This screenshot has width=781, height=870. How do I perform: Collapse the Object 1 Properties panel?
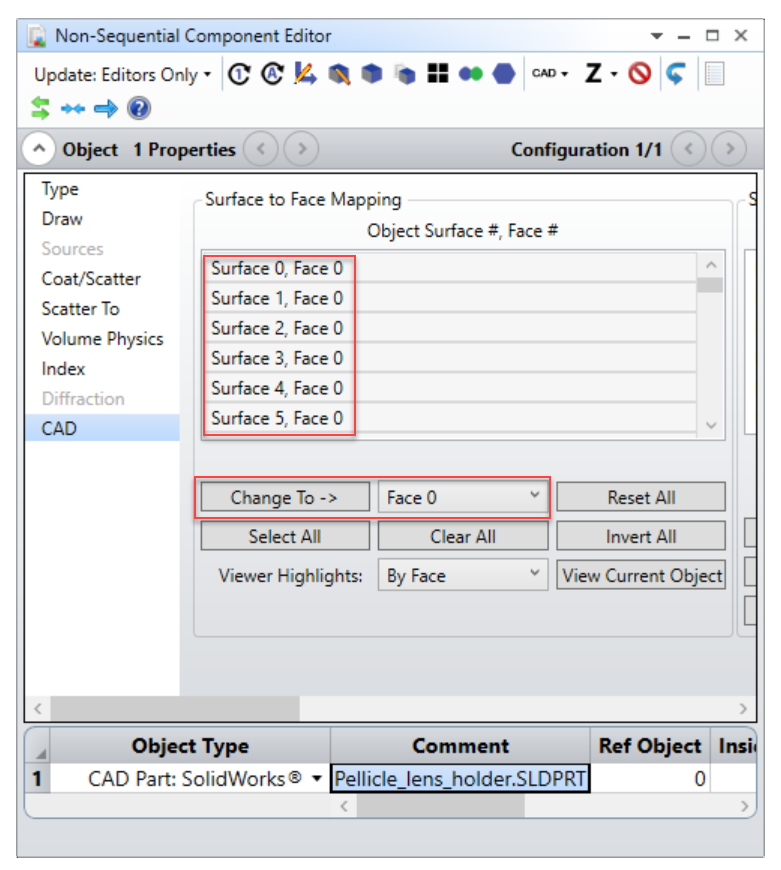[x=39, y=150]
